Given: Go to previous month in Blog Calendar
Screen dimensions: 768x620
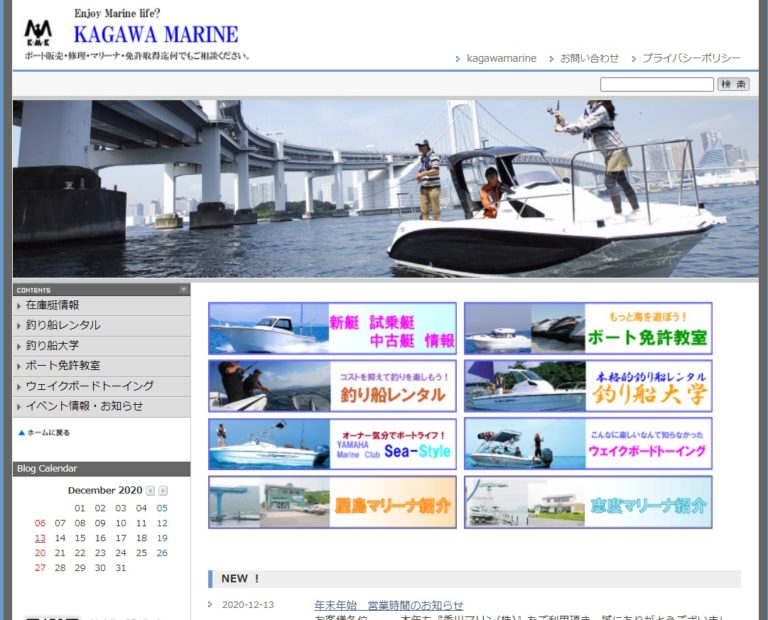Looking at the screenshot, I should click(x=150, y=491).
